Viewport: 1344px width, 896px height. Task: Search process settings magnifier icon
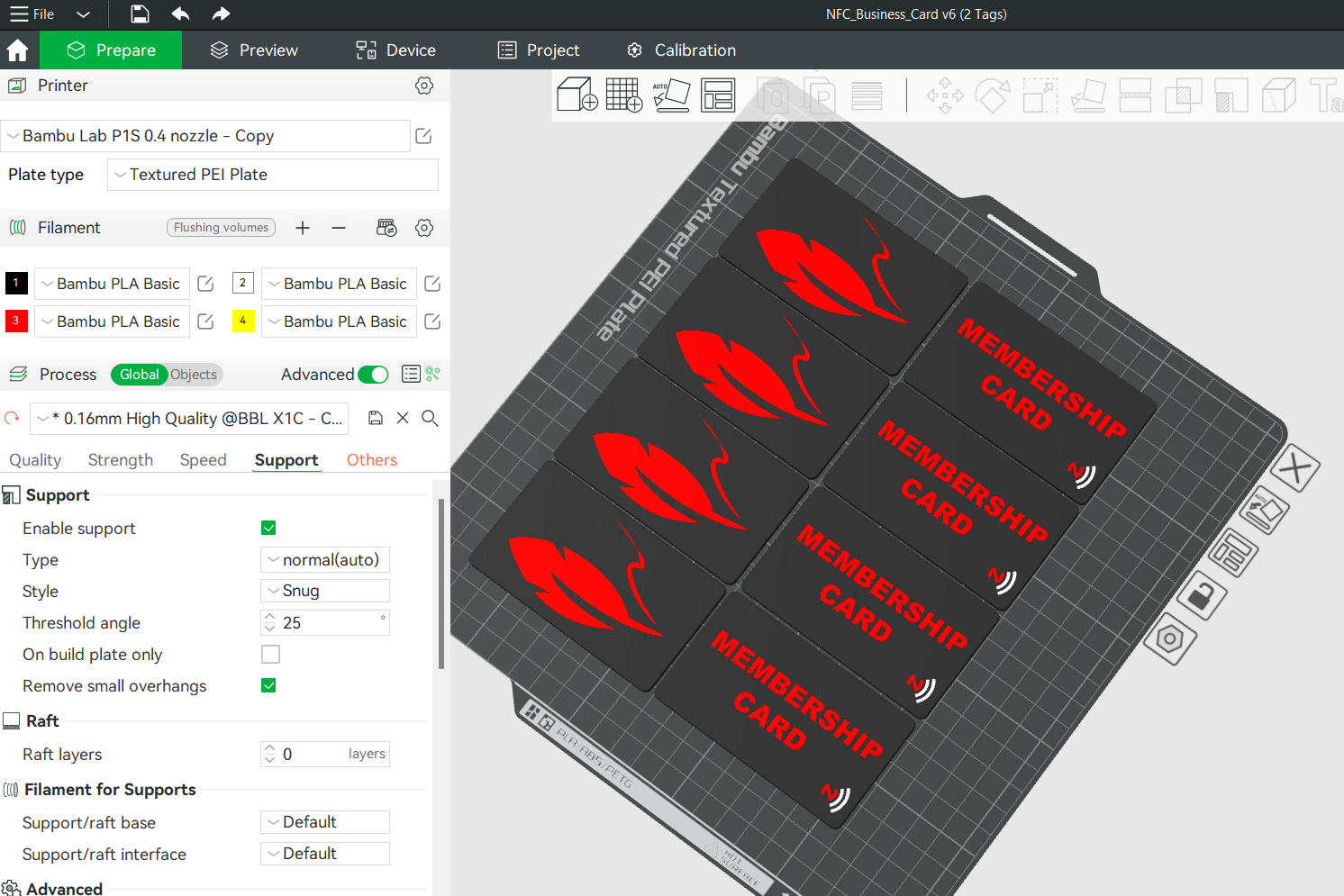430,418
